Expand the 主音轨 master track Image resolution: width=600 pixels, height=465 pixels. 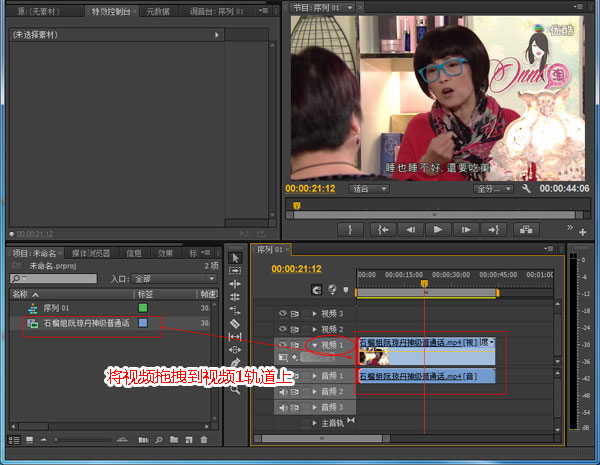coord(315,423)
